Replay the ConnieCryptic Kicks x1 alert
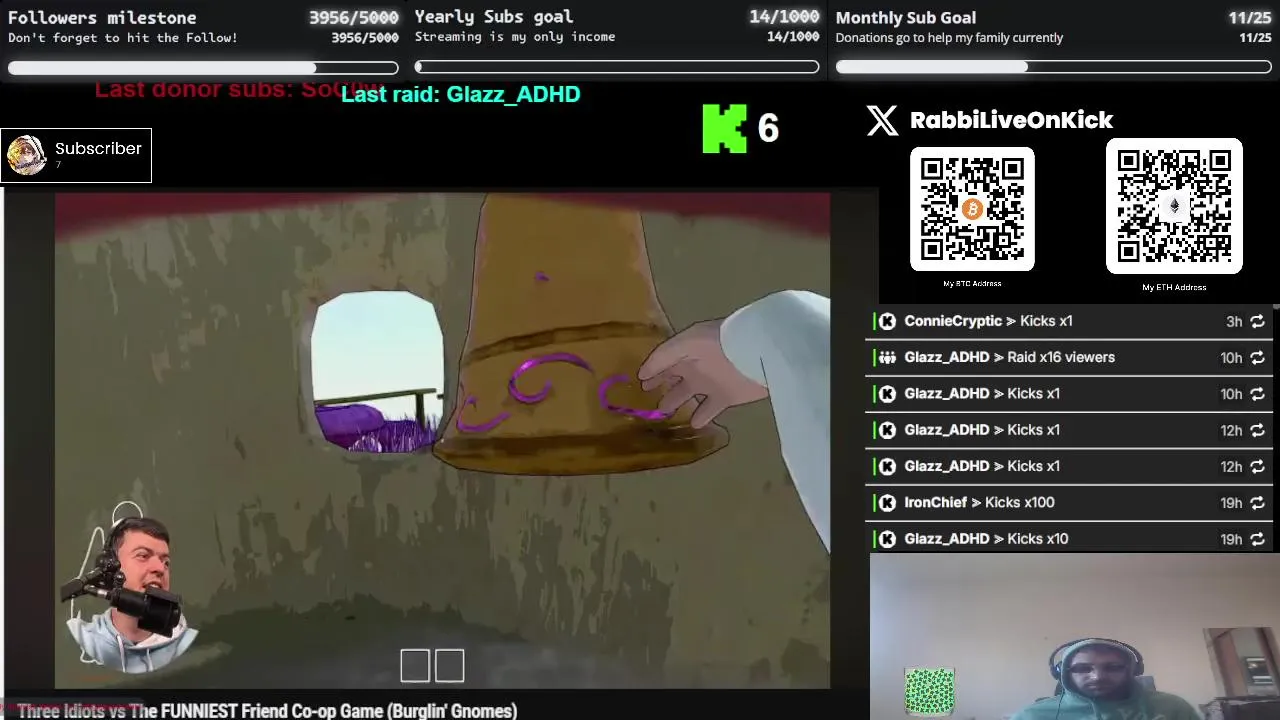This screenshot has height=720, width=1280. 1257,321
